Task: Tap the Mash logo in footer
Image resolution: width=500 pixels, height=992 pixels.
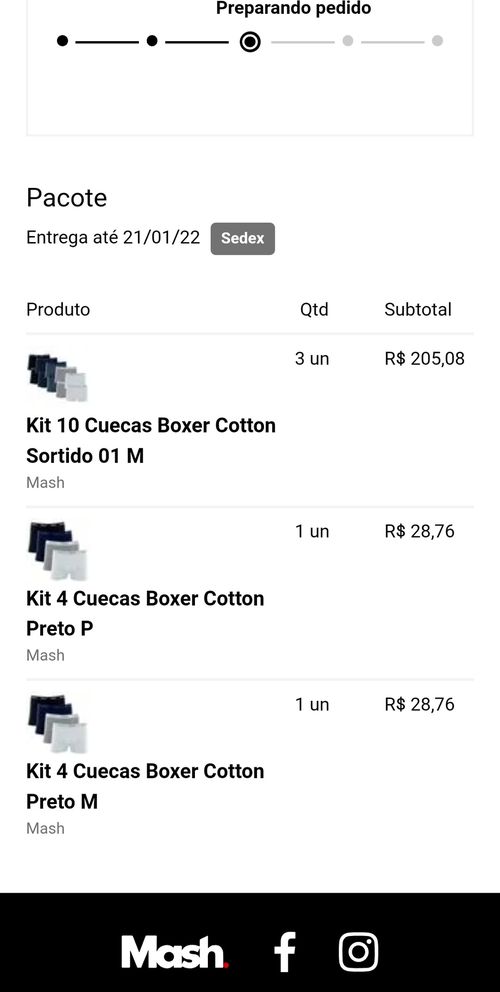Action: pyautogui.click(x=175, y=952)
